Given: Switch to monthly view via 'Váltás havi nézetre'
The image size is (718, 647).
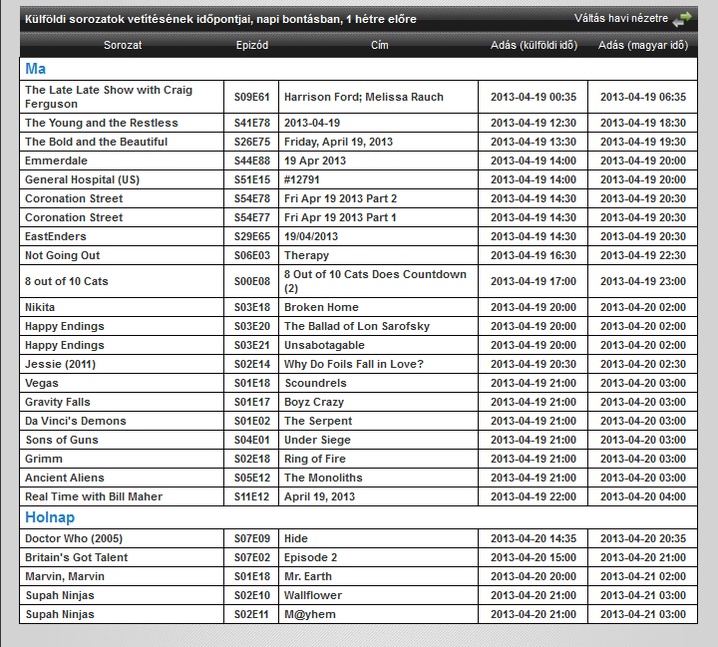Looking at the screenshot, I should pos(621,18).
